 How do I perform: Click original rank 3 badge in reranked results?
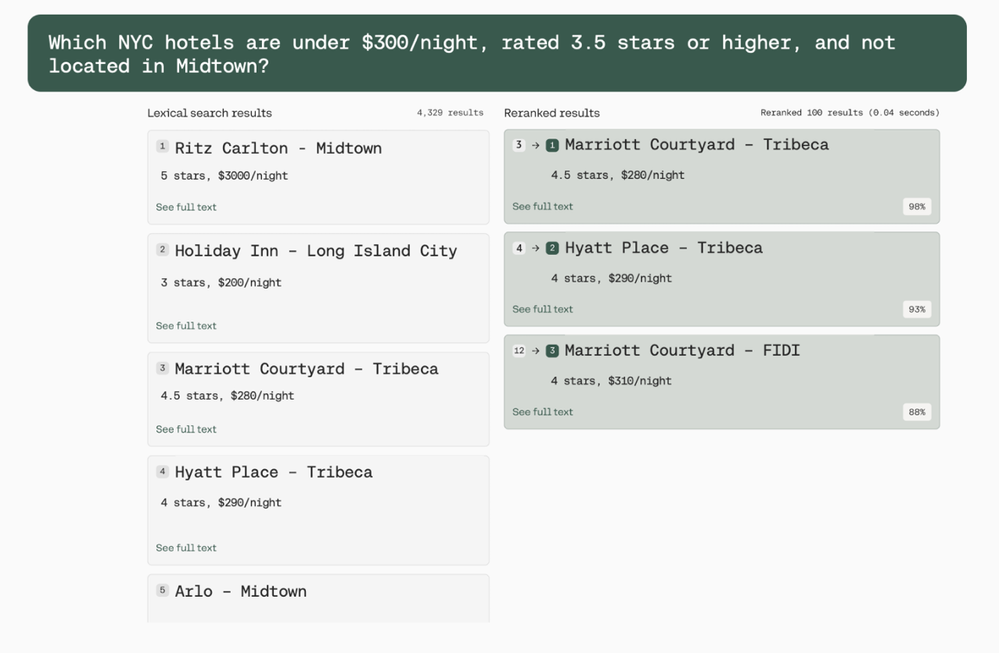pyautogui.click(x=519, y=145)
